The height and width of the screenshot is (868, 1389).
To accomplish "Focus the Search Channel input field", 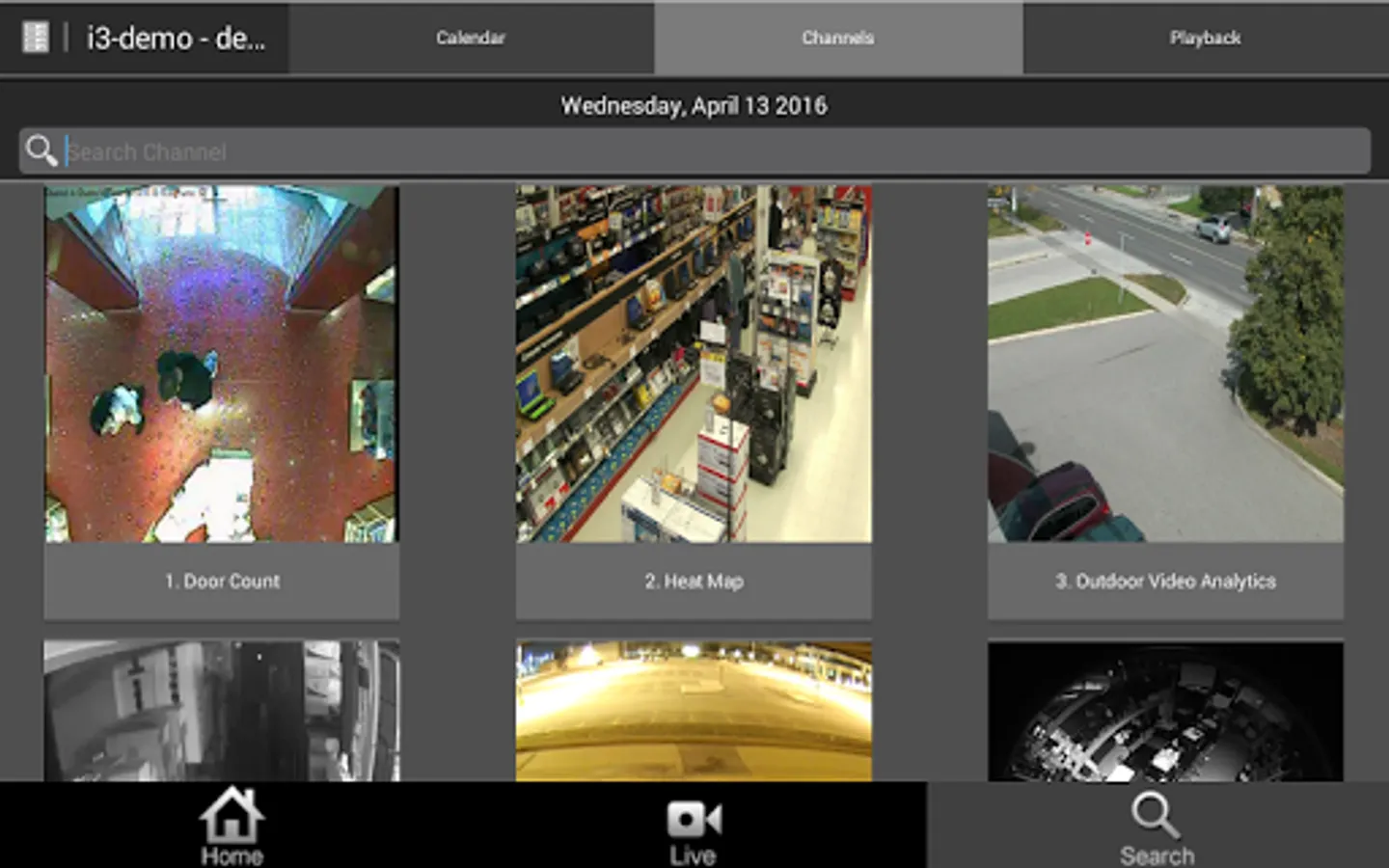I will [x=694, y=151].
